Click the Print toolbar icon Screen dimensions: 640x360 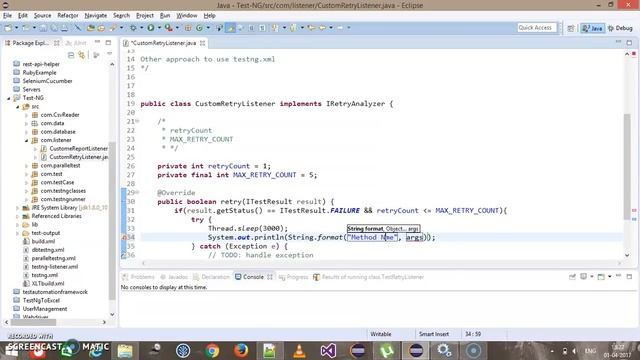64,28
